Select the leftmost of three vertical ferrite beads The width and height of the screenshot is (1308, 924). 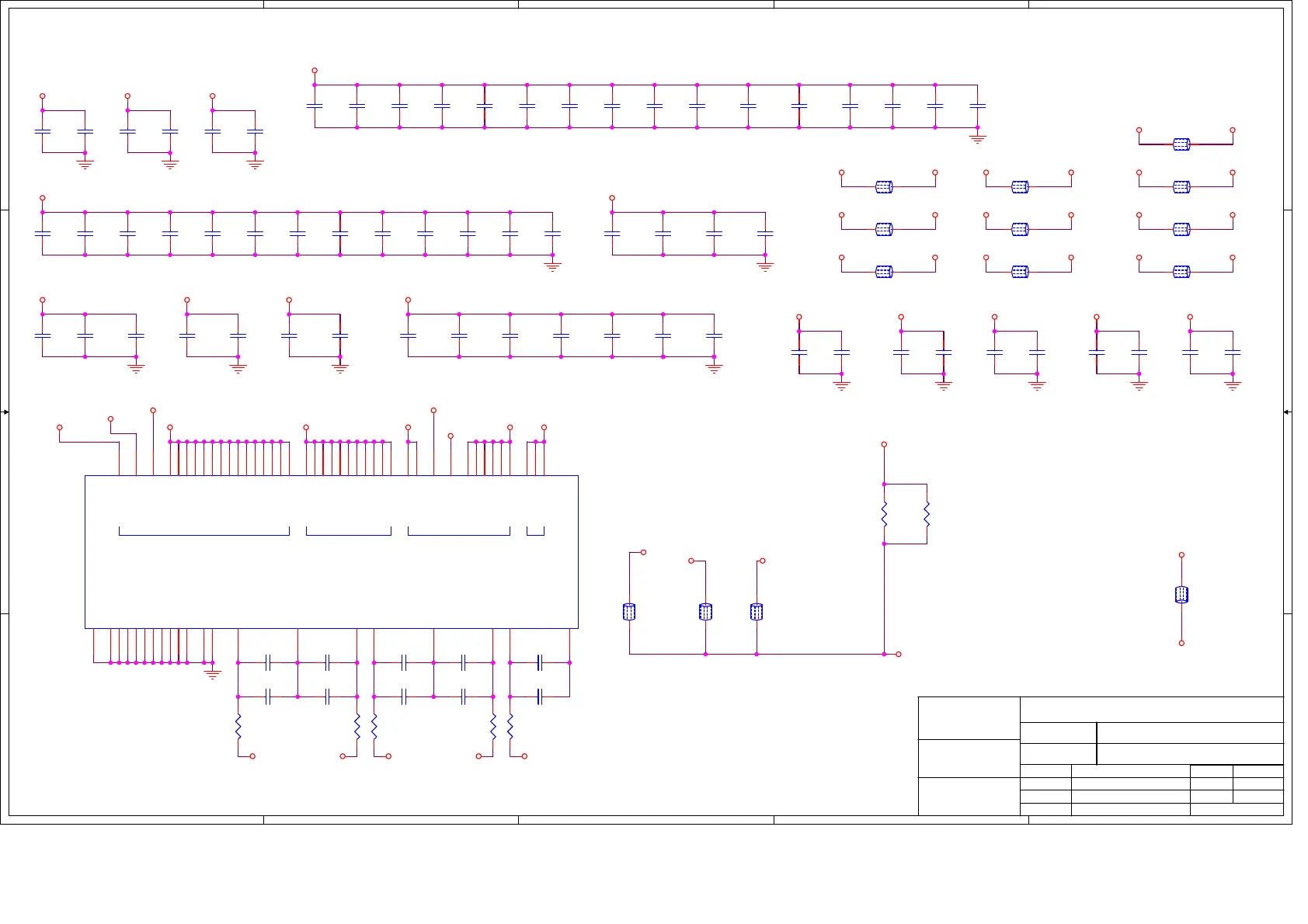pyautogui.click(x=629, y=612)
